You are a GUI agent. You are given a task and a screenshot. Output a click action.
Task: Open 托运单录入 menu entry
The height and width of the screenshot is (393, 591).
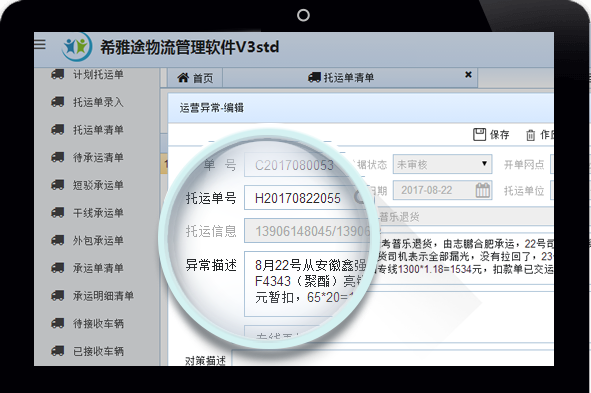coord(98,102)
